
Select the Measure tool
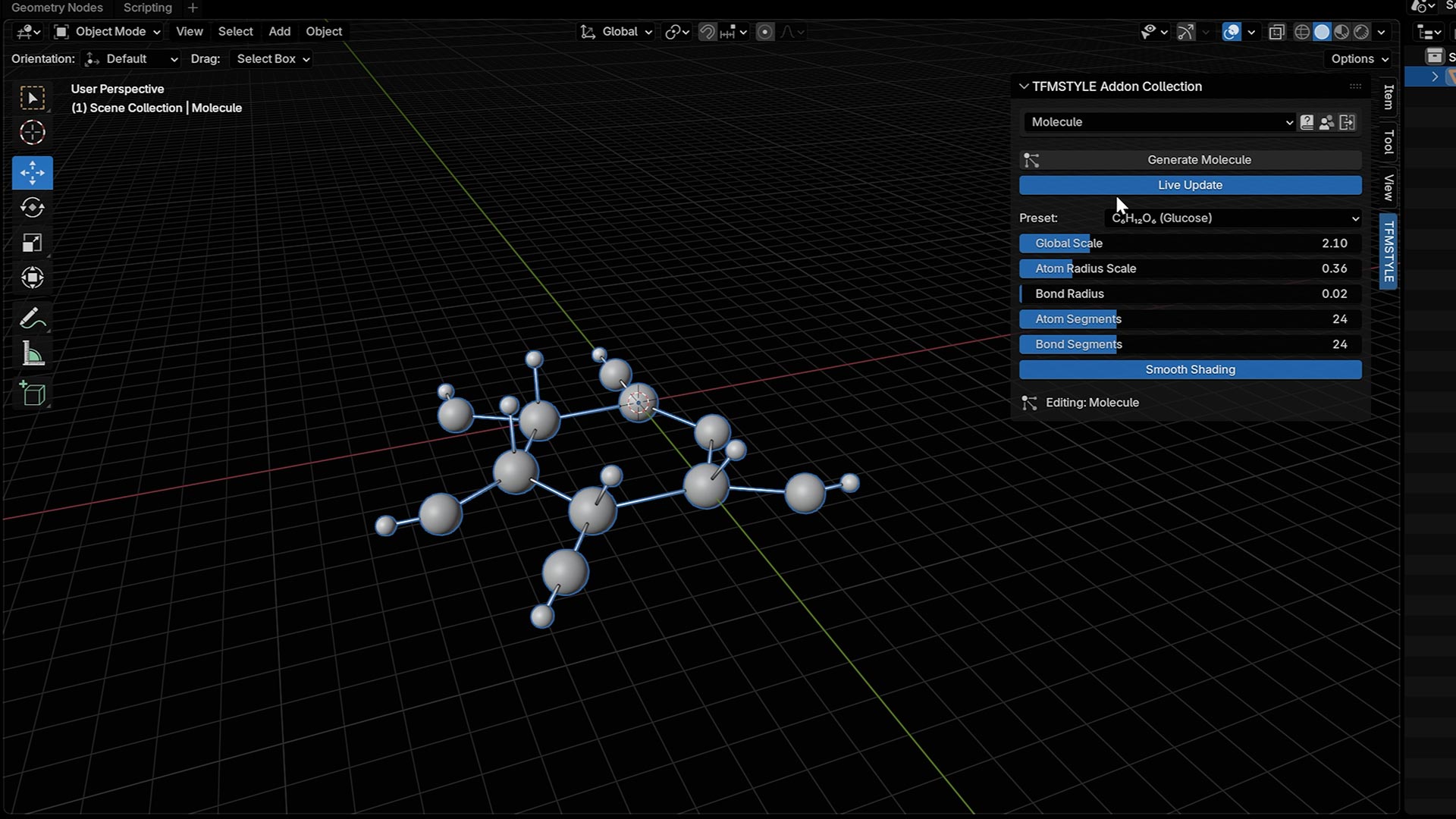[x=32, y=354]
